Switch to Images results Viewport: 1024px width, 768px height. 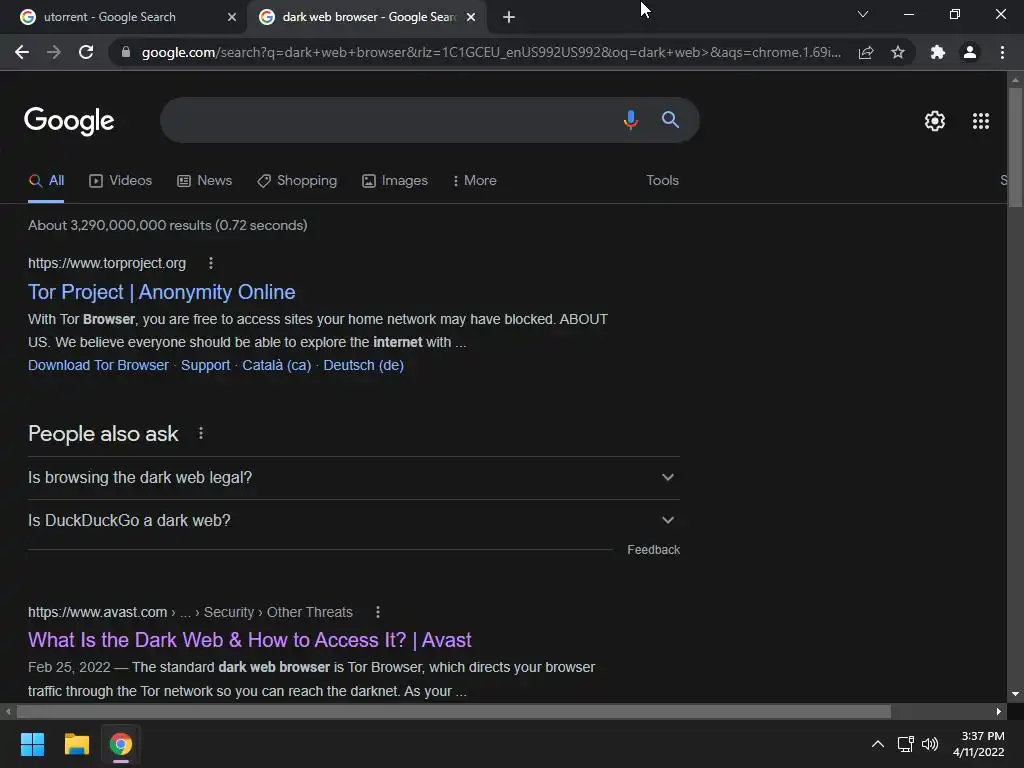coord(395,181)
